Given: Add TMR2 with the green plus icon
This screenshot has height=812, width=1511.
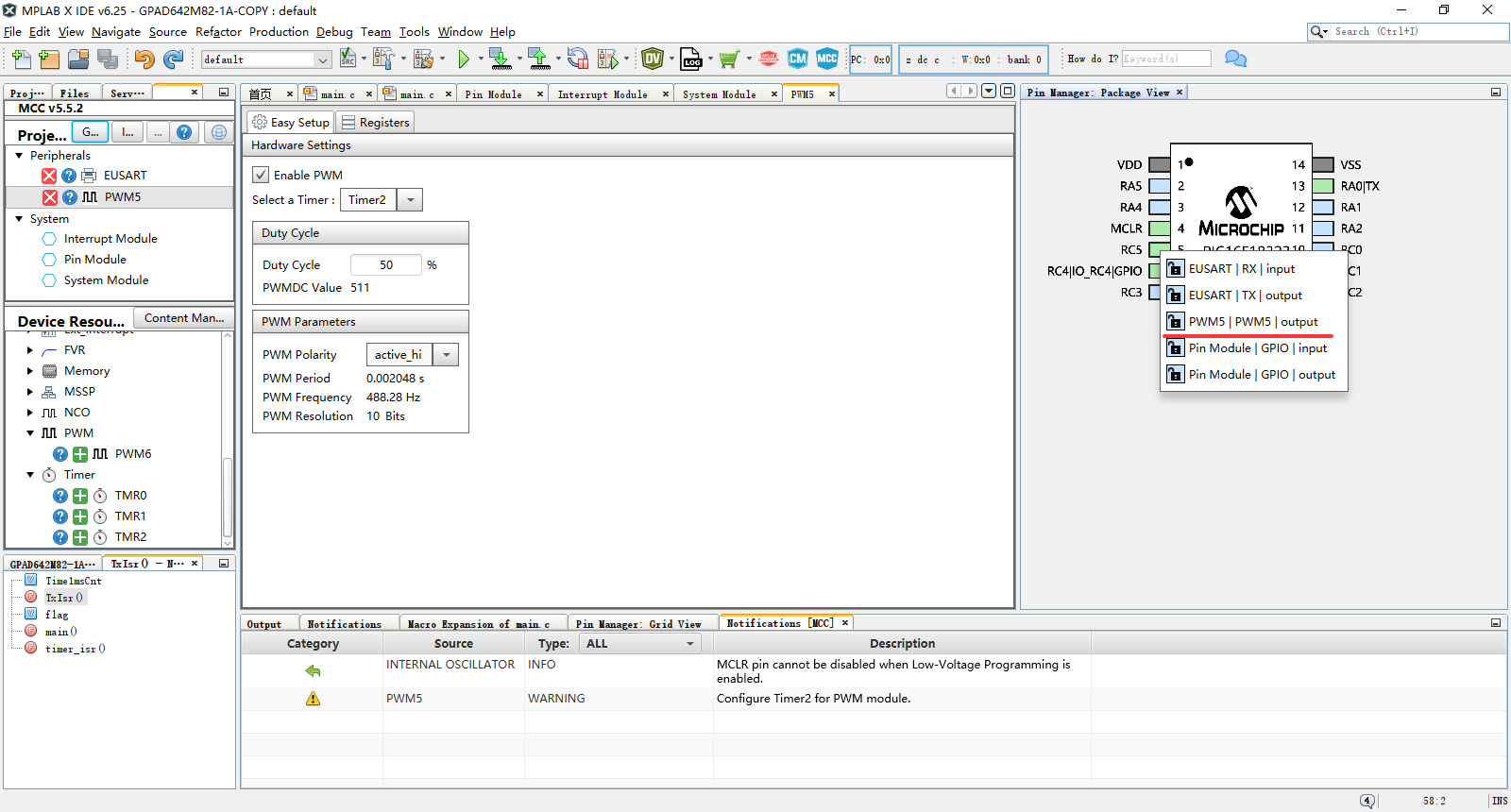Looking at the screenshot, I should coord(80,537).
